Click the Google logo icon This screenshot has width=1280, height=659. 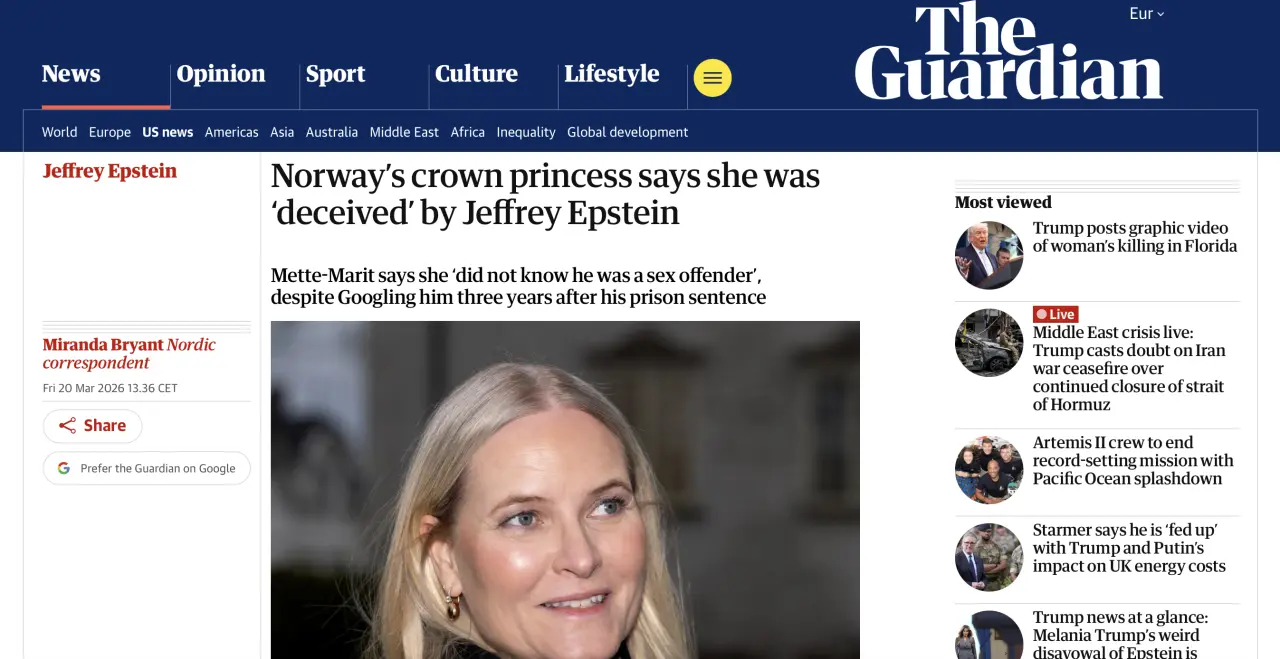click(64, 468)
